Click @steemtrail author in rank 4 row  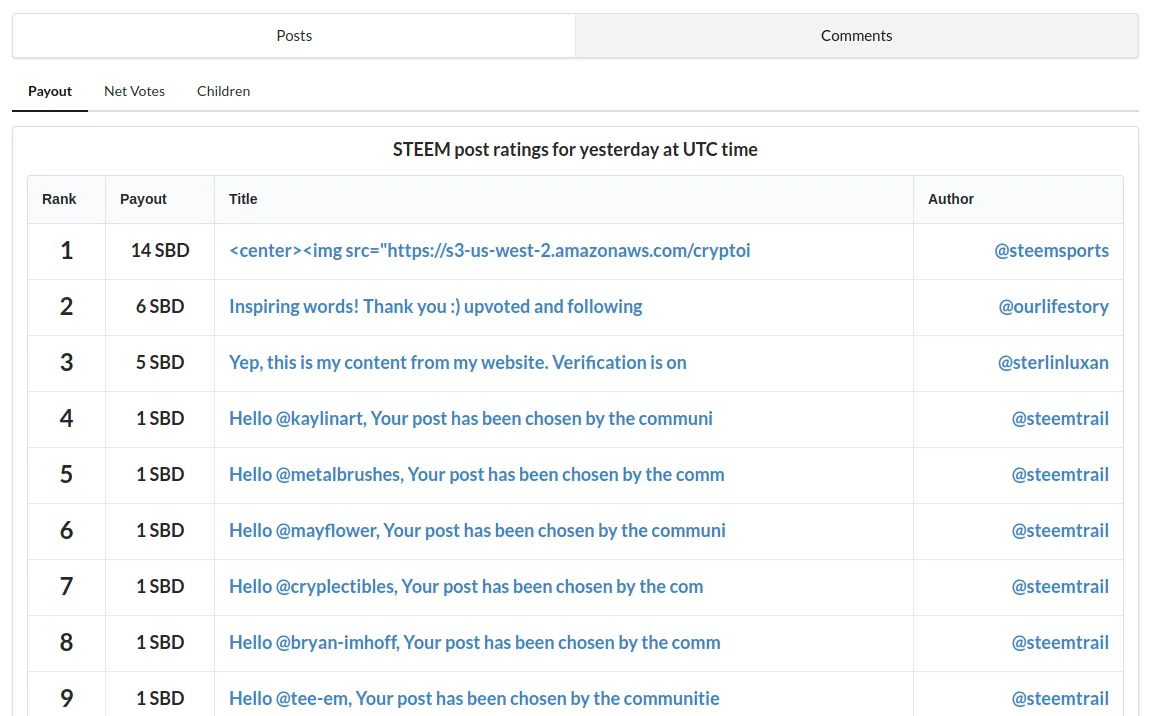click(1060, 419)
